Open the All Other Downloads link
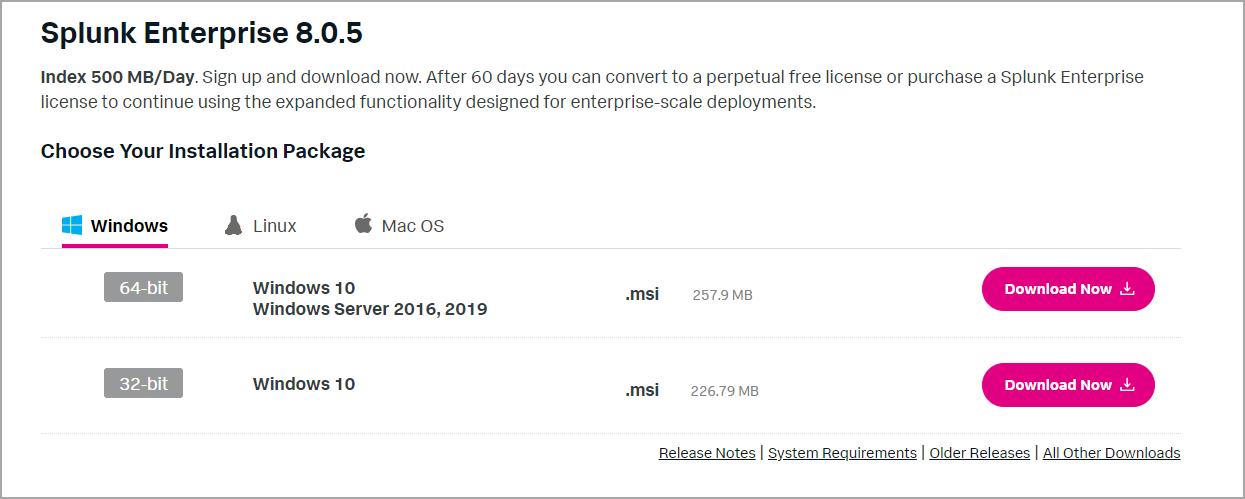 tap(1112, 453)
